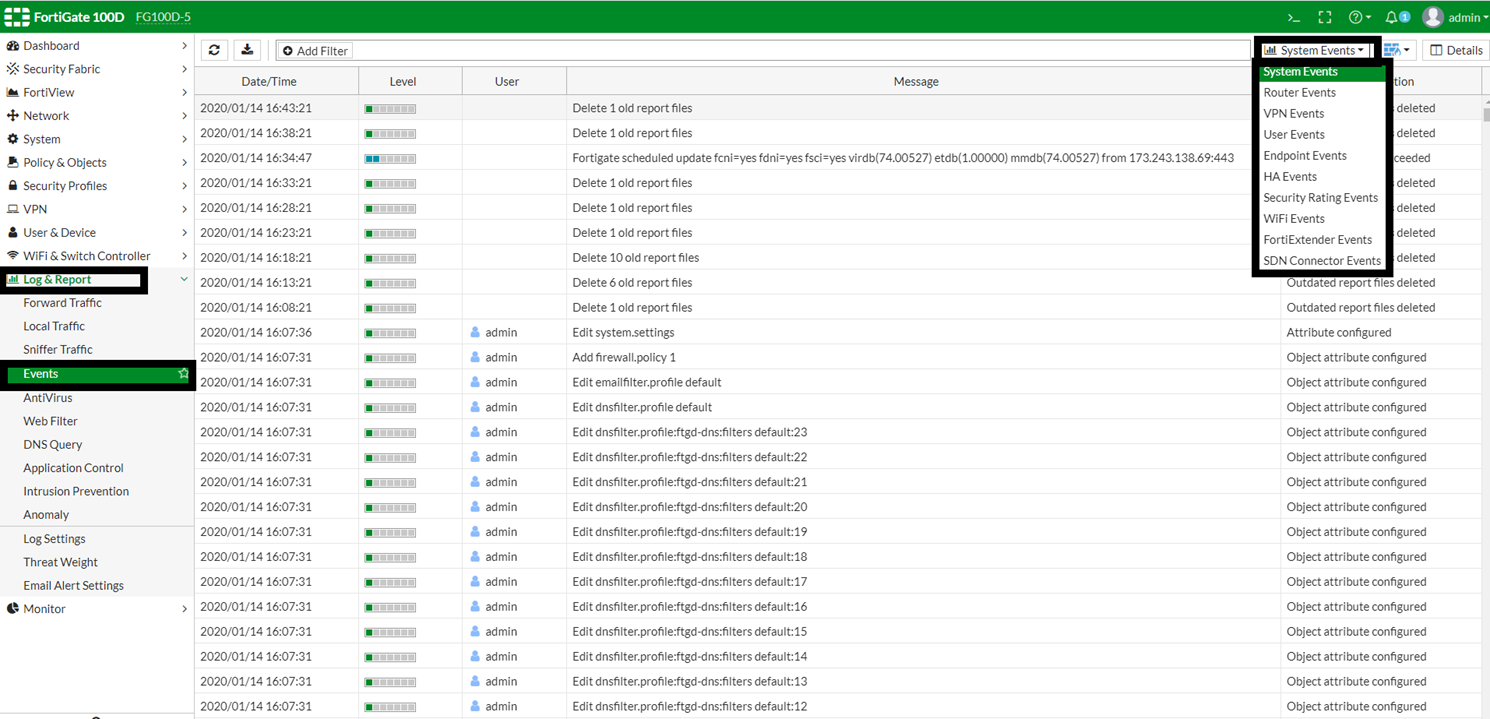The width and height of the screenshot is (1490, 719).
Task: Select VPN Events from the dropdown list
Action: 1293,113
